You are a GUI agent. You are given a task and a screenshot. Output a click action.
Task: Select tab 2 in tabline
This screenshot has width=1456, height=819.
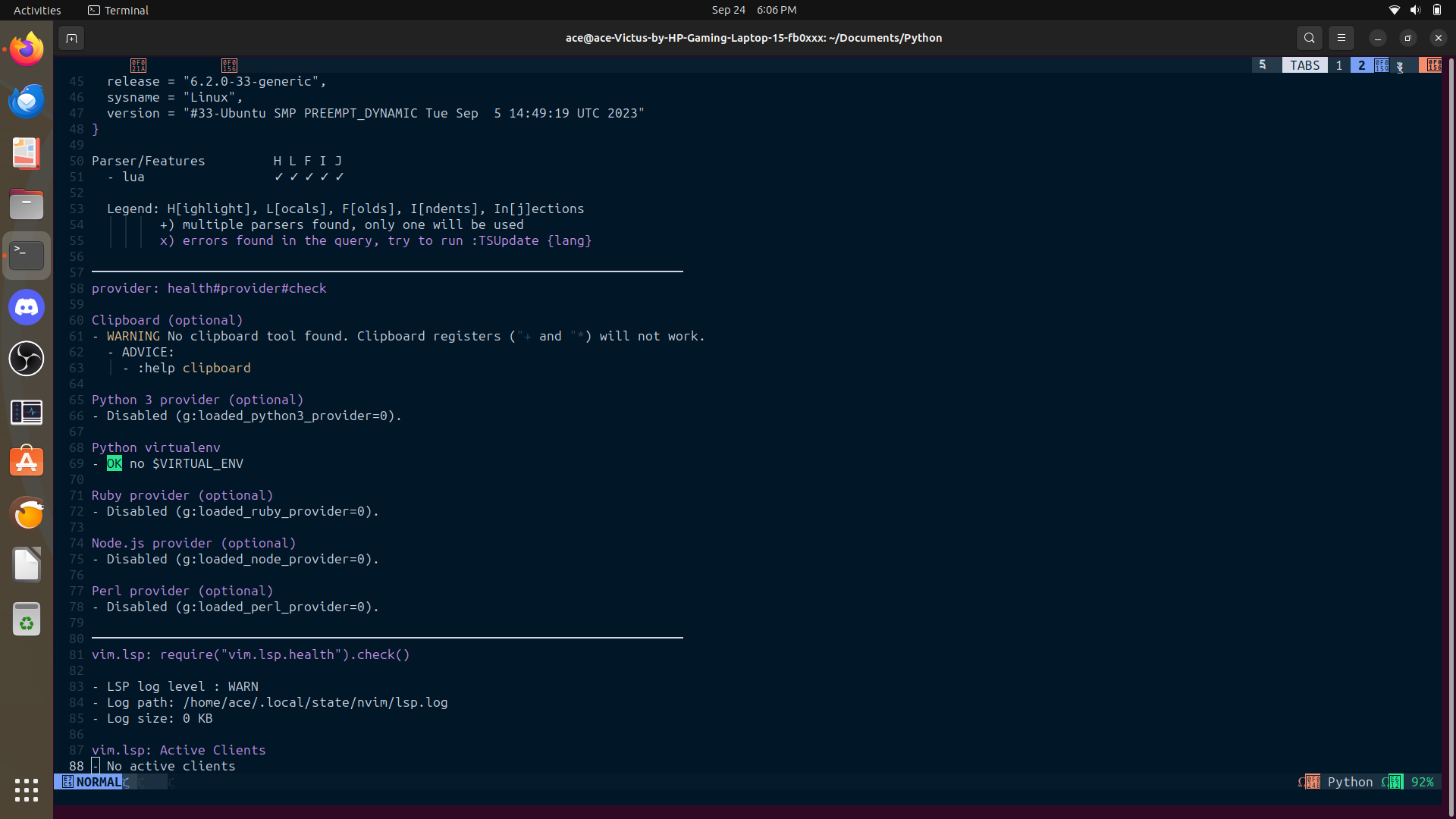tap(1362, 65)
